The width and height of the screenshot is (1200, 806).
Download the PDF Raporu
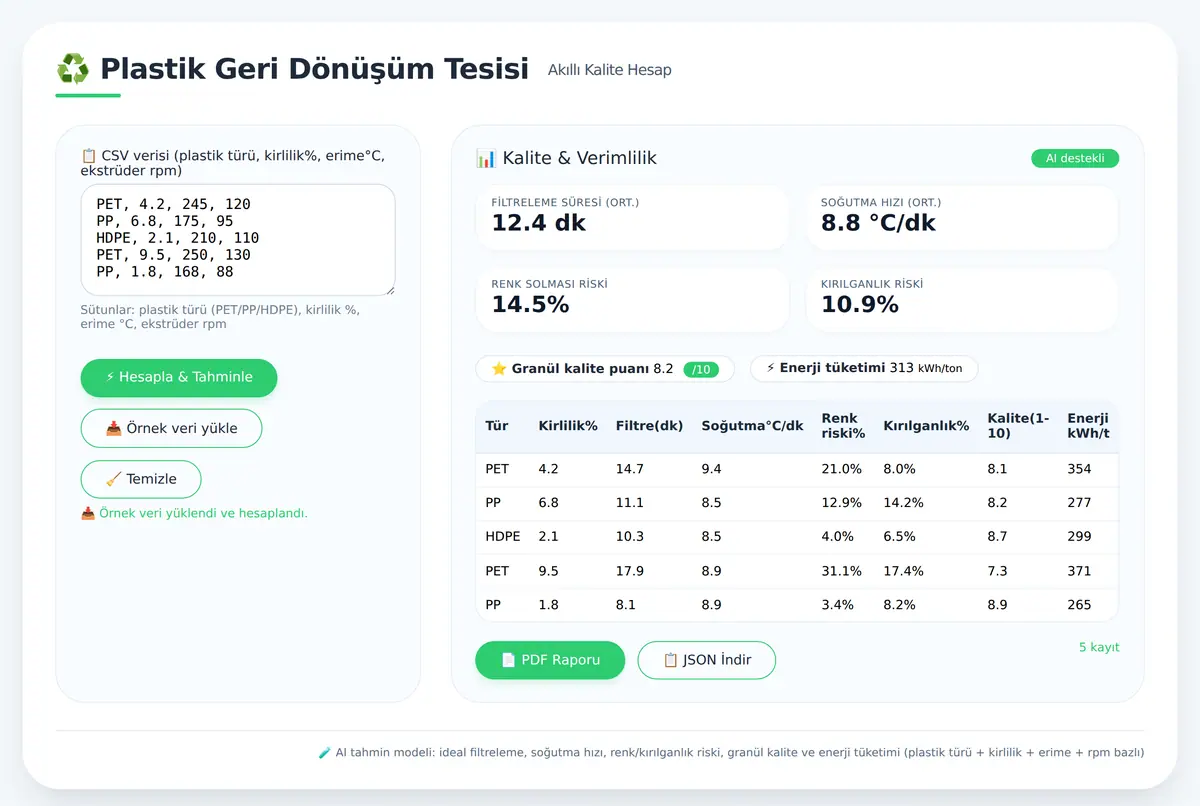(x=550, y=660)
